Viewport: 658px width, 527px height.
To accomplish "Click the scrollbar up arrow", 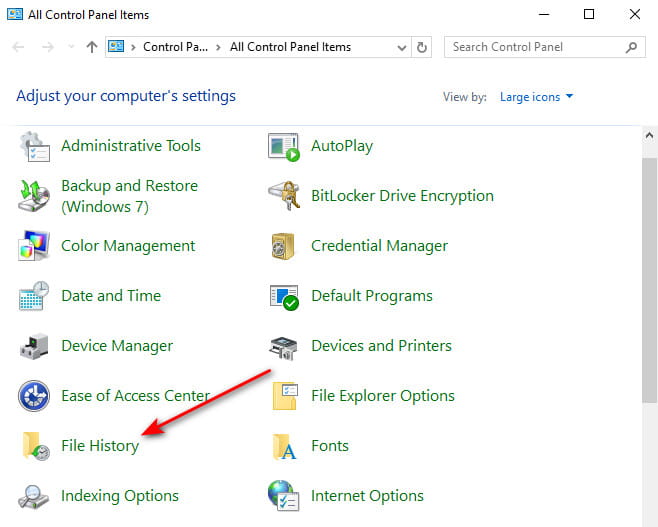I will point(649,136).
